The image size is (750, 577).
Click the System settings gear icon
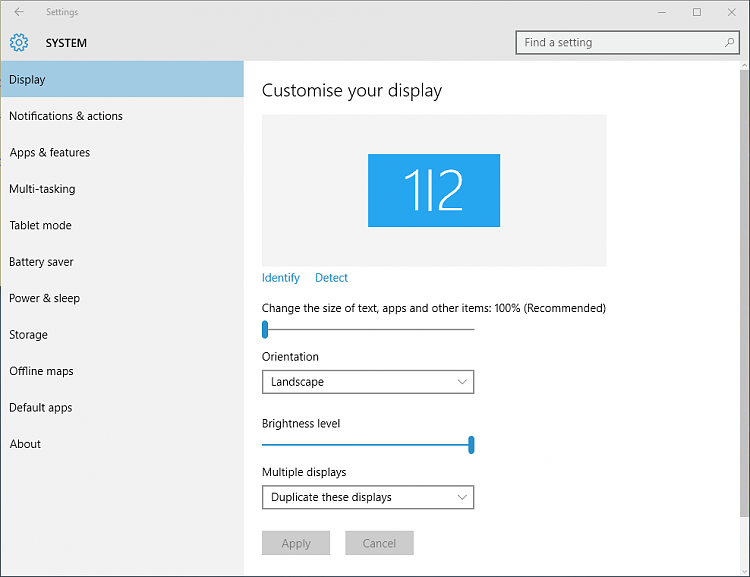pos(19,43)
